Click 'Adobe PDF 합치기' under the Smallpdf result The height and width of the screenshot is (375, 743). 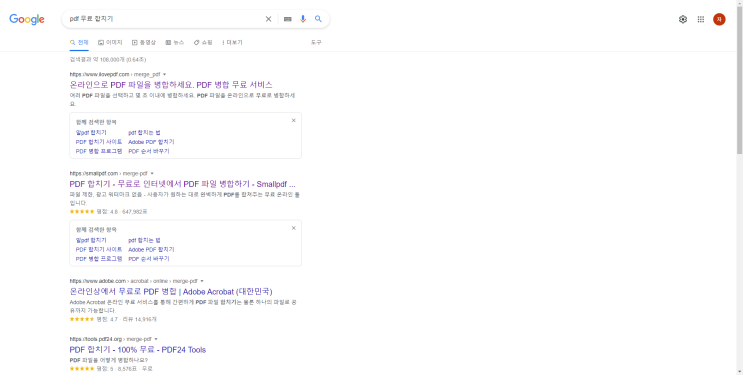[x=151, y=249]
